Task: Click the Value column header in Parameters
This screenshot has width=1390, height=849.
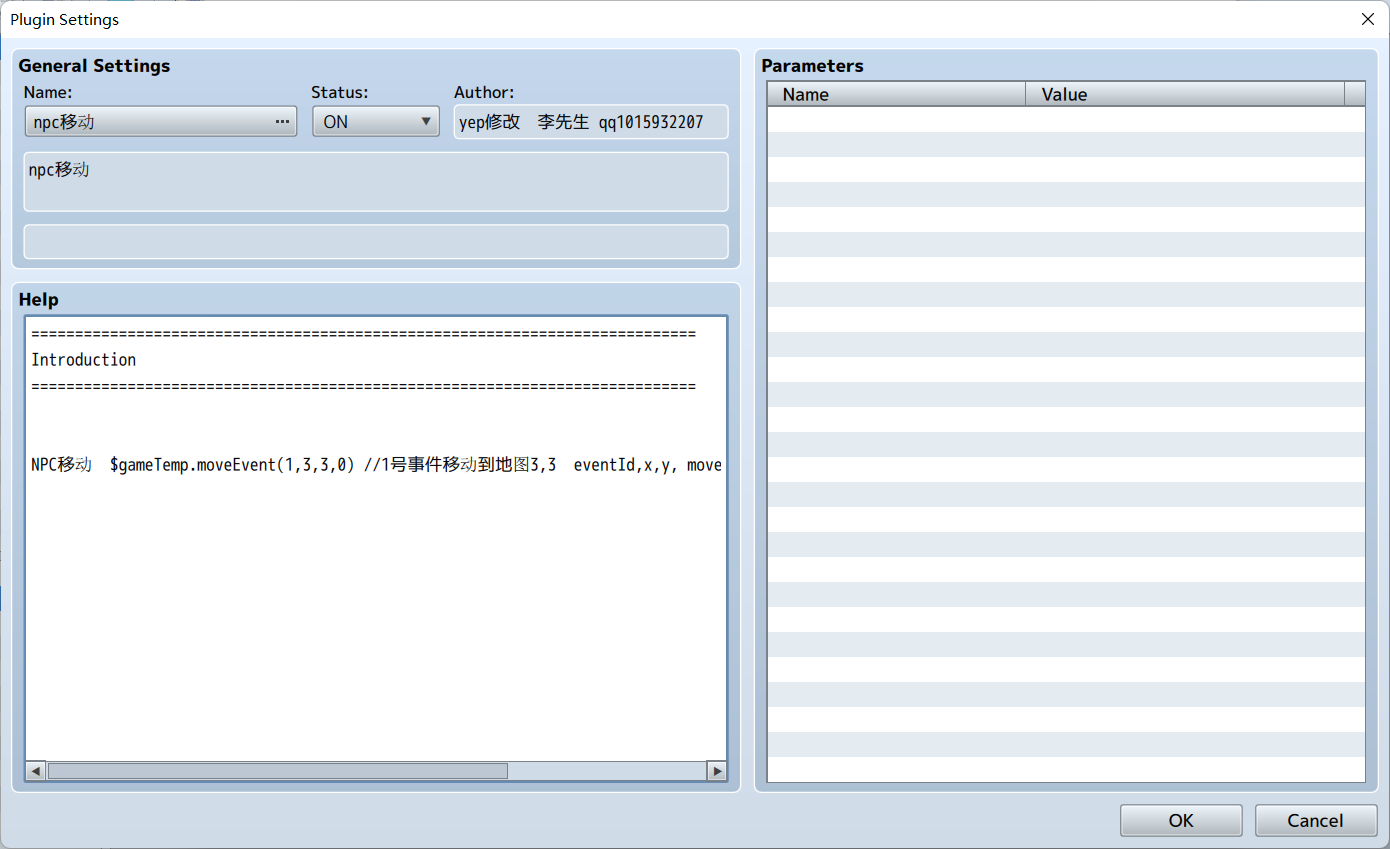Action: [1185, 94]
